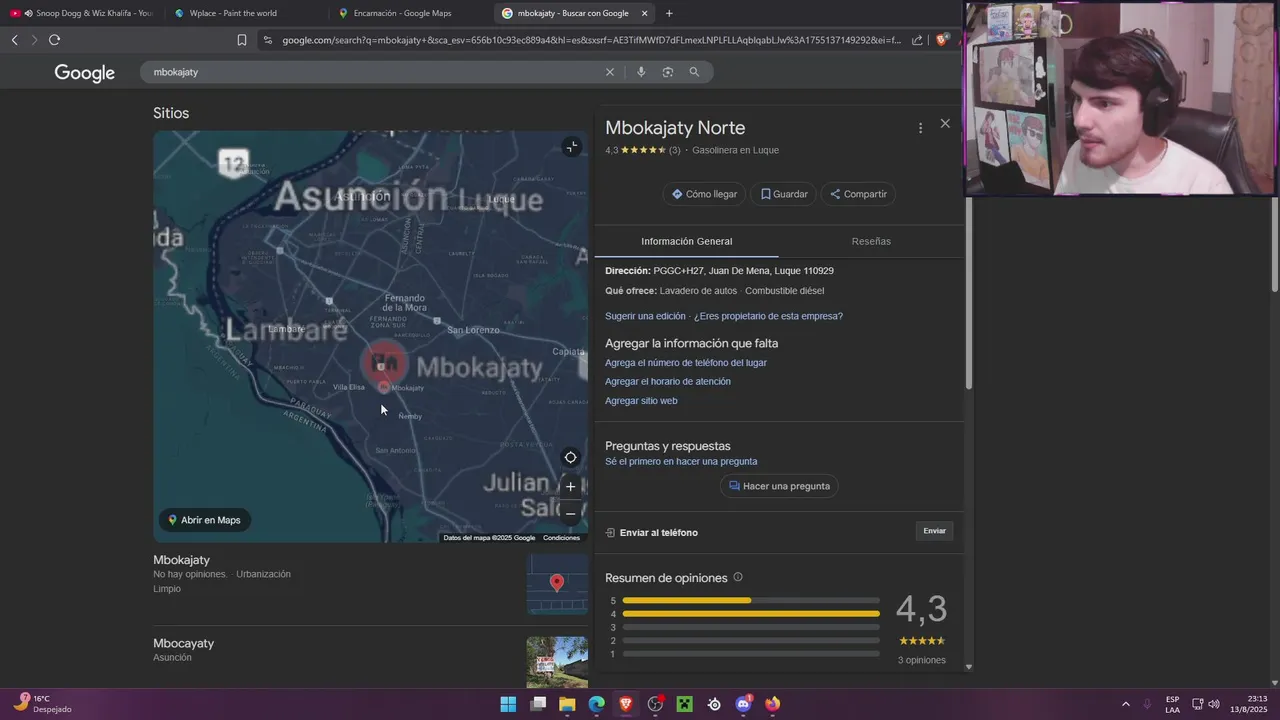Zoom out on the map
This screenshot has height=720, width=1280.
[570, 513]
